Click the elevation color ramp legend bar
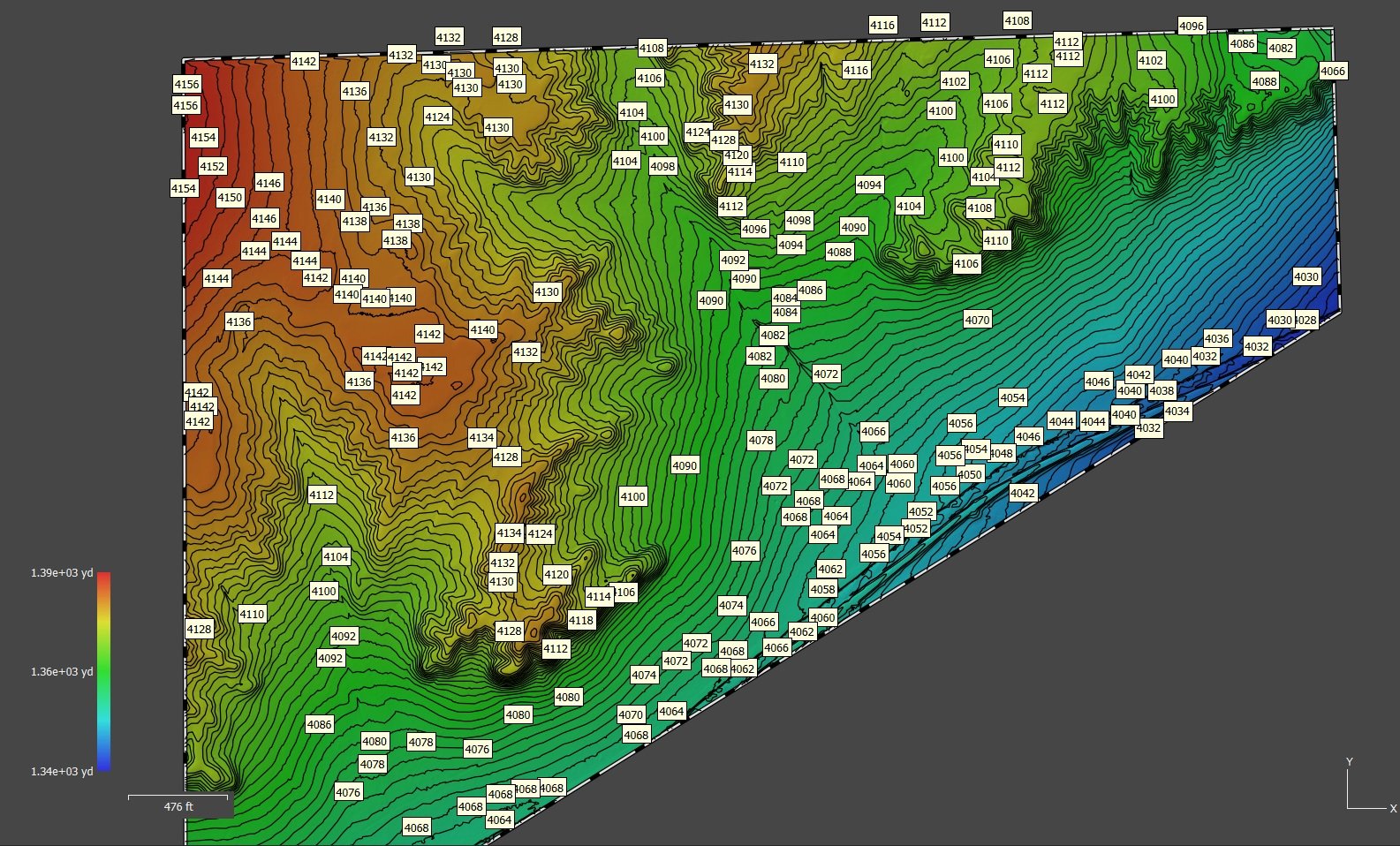The width and height of the screenshot is (1400, 846). pyautogui.click(x=104, y=671)
